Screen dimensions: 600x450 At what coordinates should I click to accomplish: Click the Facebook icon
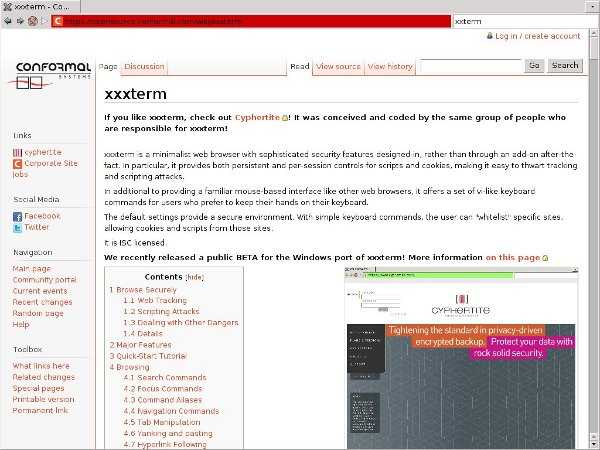[x=18, y=217]
